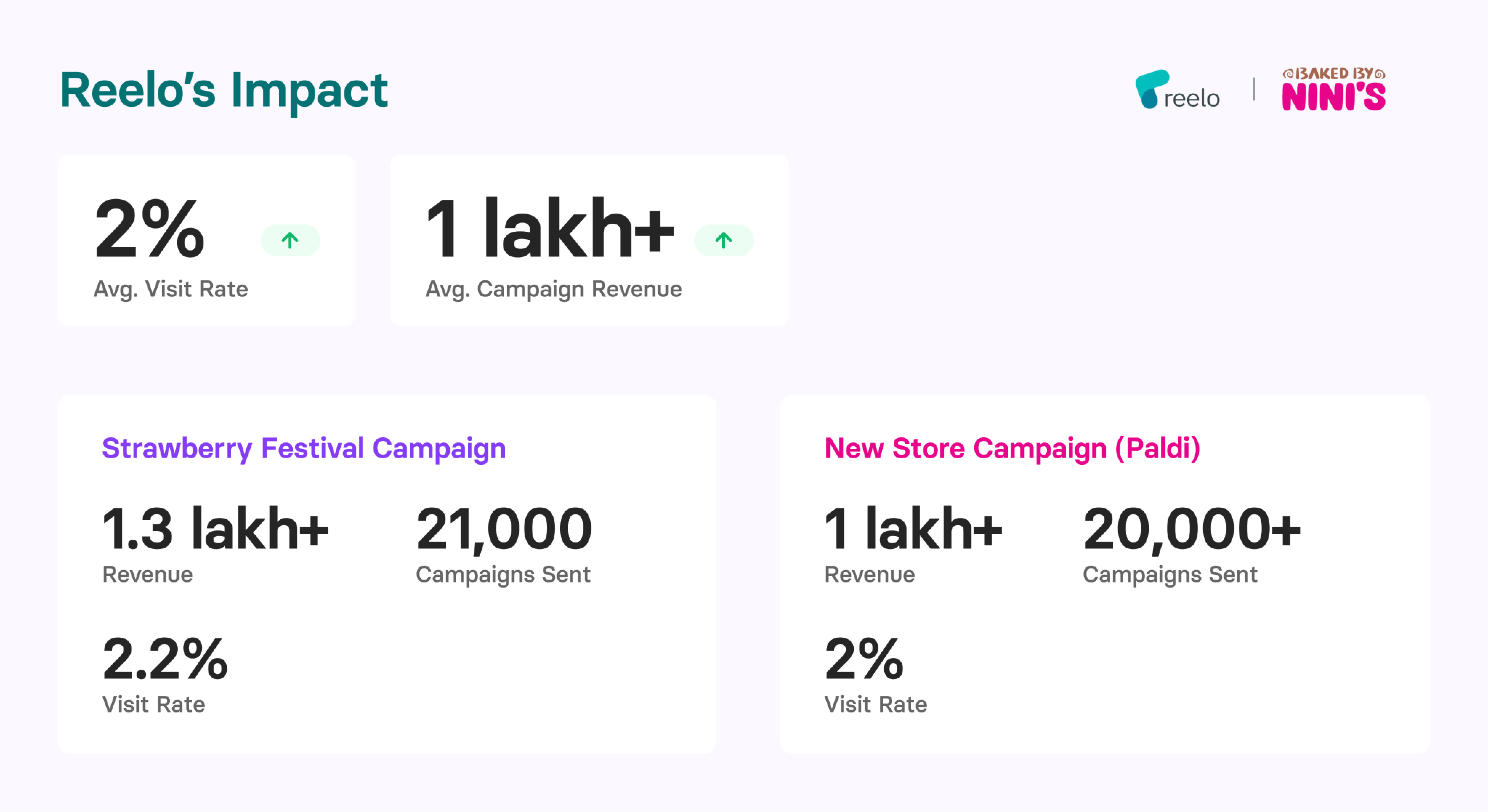Click Paldi campaign's 2% visit rate
The image size is (1488, 812).
pyautogui.click(x=864, y=658)
